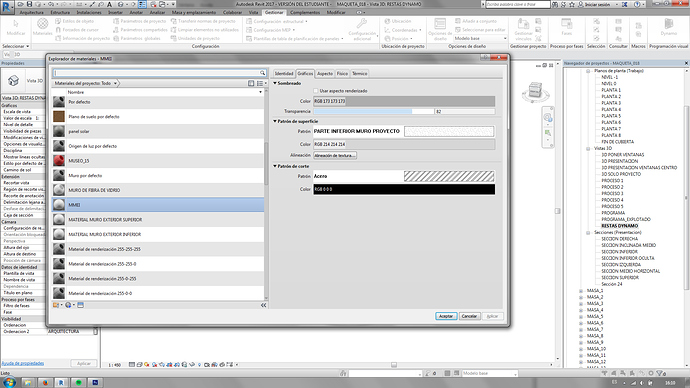
Task: Click the File Explorer taskbar icon
Action: click(x=28, y=382)
